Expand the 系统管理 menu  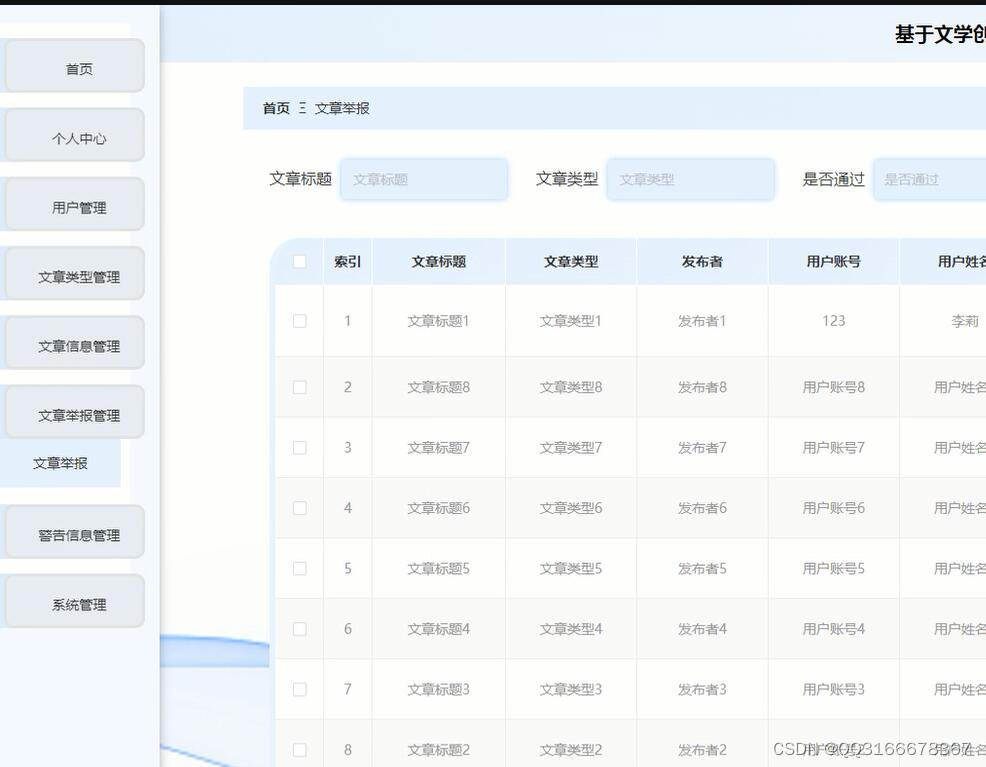pyautogui.click(x=74, y=601)
